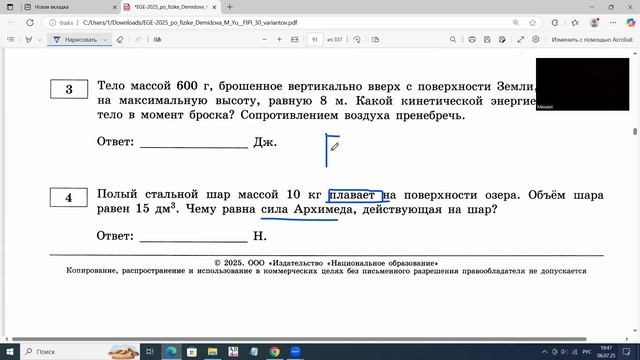640x360 pixels.
Task: Go back to previous page
Action: [12, 22]
